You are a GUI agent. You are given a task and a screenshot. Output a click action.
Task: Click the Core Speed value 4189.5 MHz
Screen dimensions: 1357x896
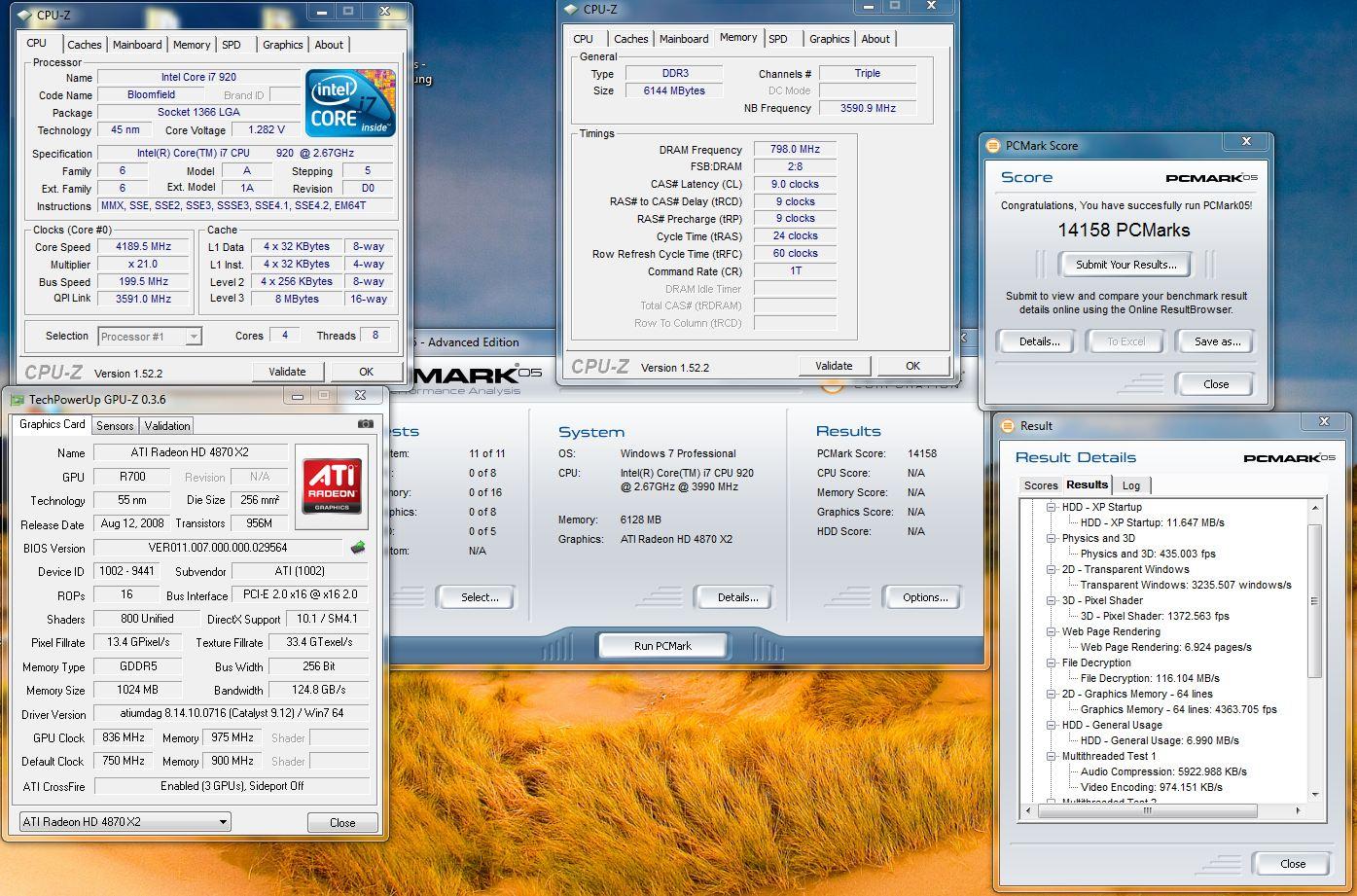tap(143, 247)
